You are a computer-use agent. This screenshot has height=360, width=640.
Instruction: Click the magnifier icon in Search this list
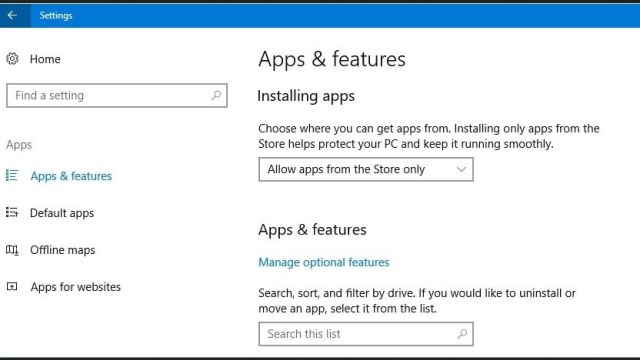[x=462, y=334]
